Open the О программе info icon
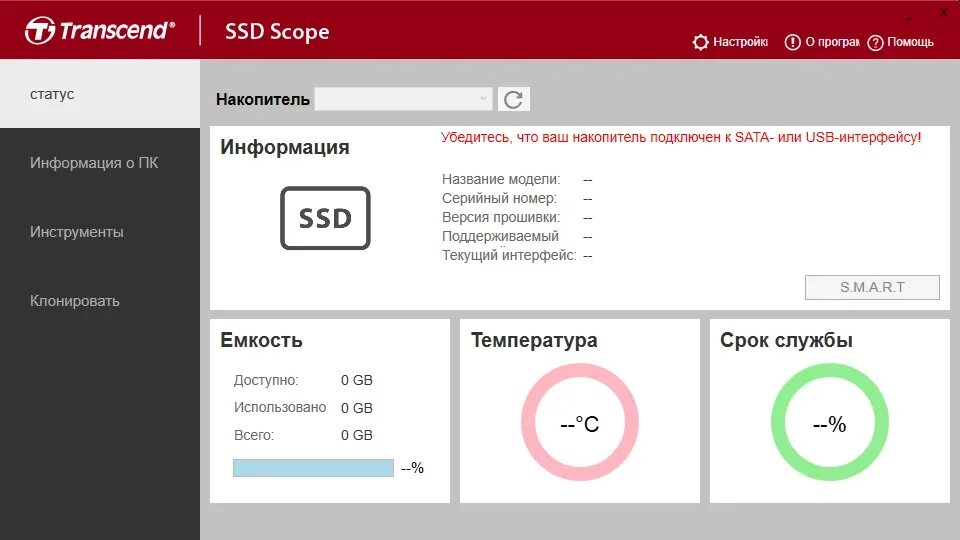Viewport: 960px width, 540px height. point(792,42)
